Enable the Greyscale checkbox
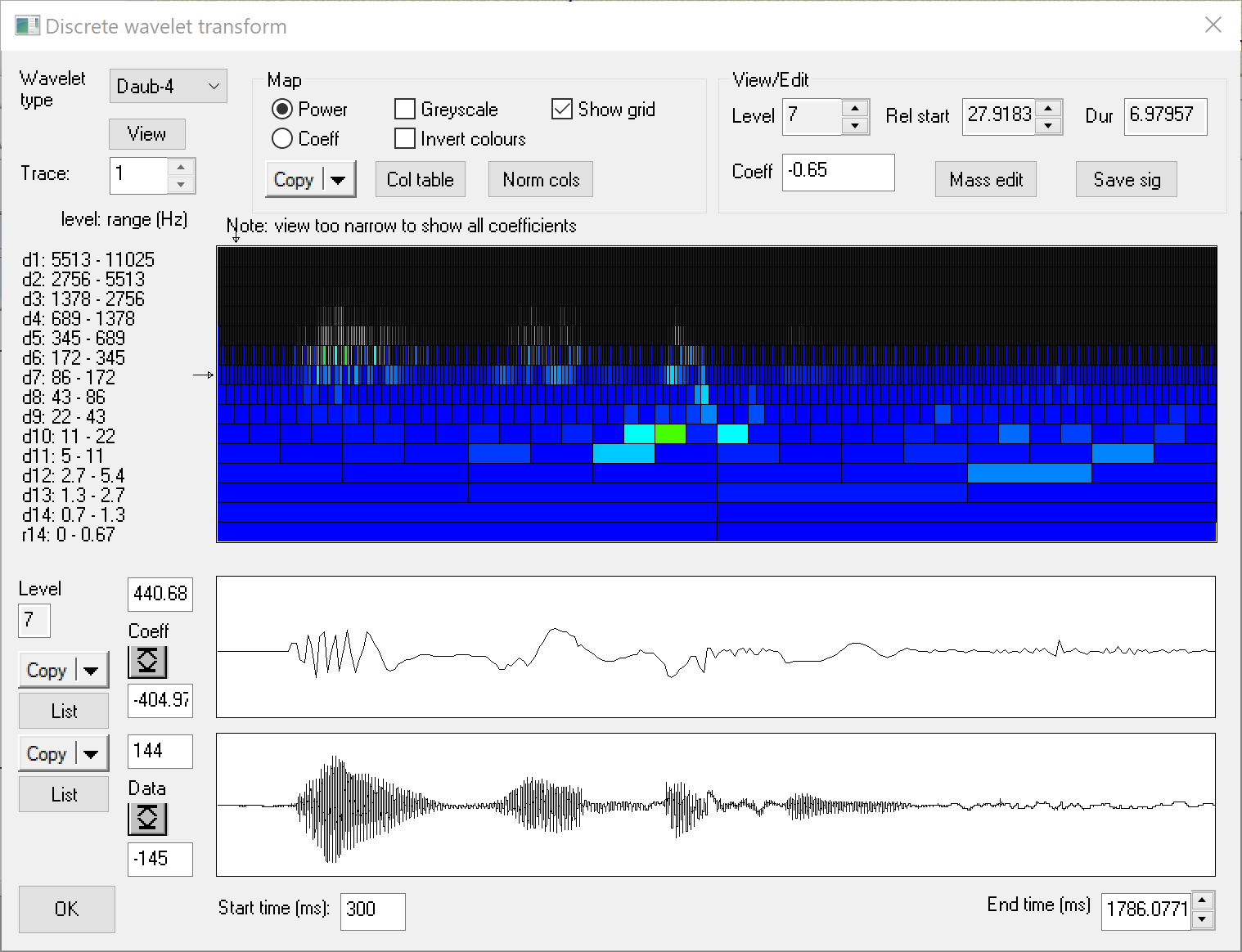1242x952 pixels. pos(405,109)
